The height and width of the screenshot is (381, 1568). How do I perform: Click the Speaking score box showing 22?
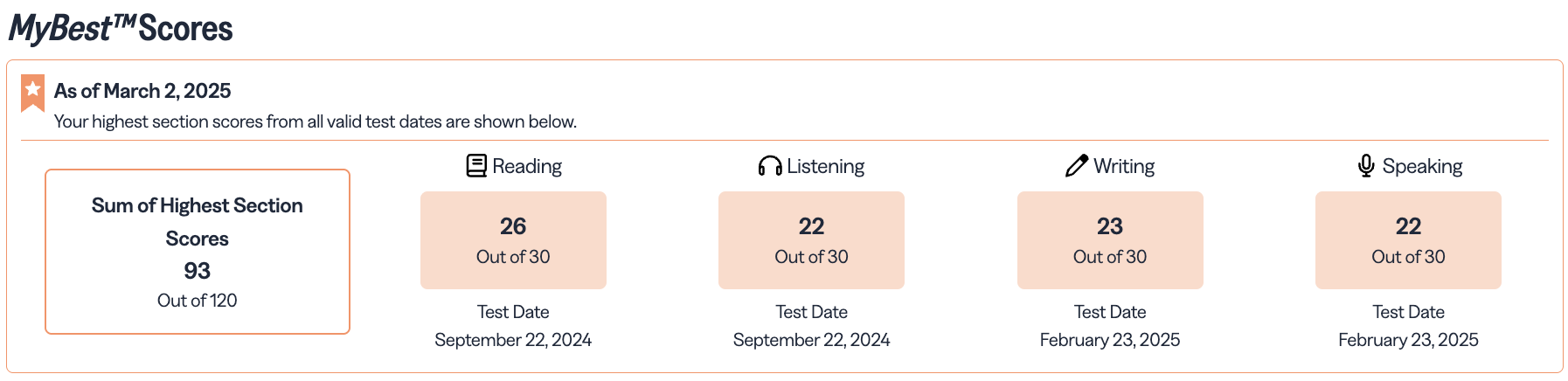click(x=1408, y=240)
